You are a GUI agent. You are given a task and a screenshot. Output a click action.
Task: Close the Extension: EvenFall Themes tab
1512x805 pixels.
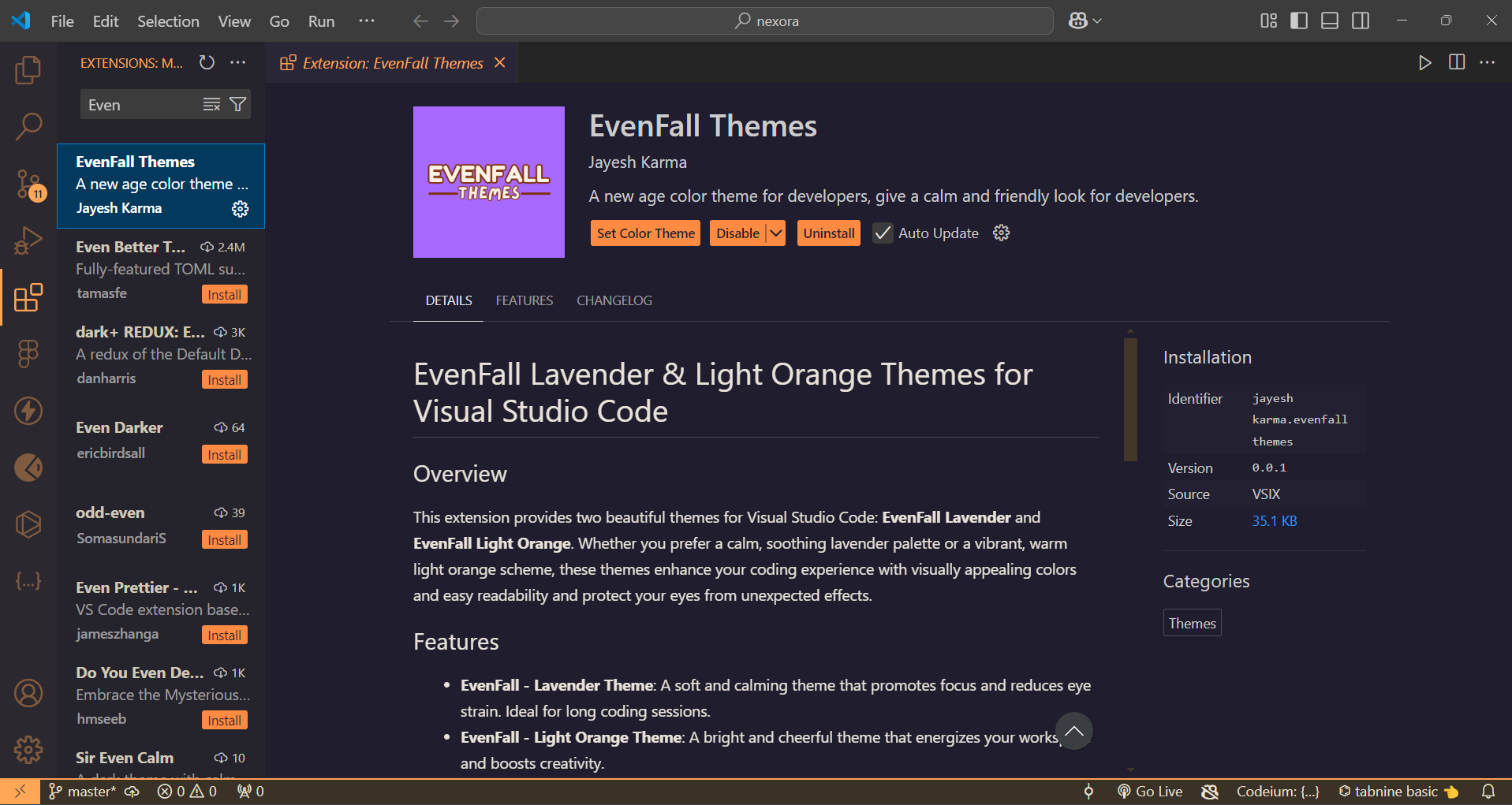[x=499, y=62]
